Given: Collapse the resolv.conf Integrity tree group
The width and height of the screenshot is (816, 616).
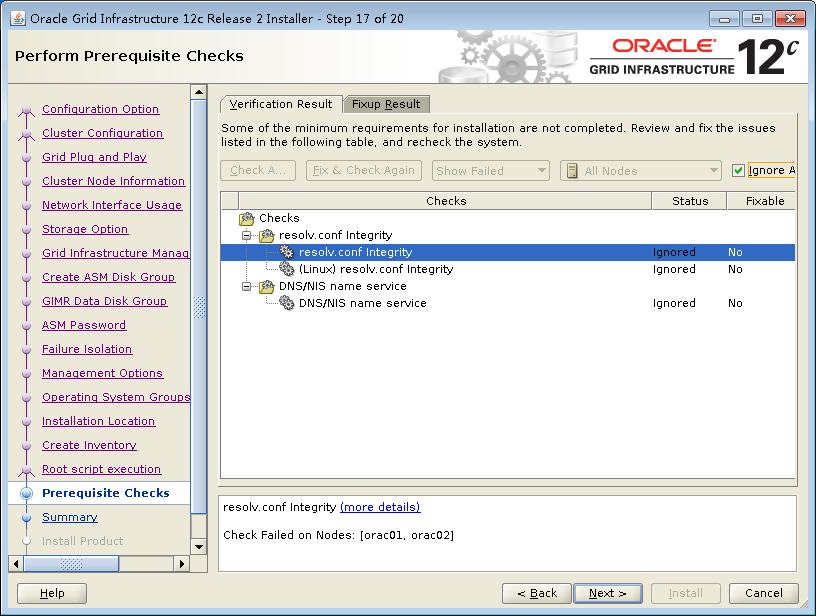Looking at the screenshot, I should point(247,235).
